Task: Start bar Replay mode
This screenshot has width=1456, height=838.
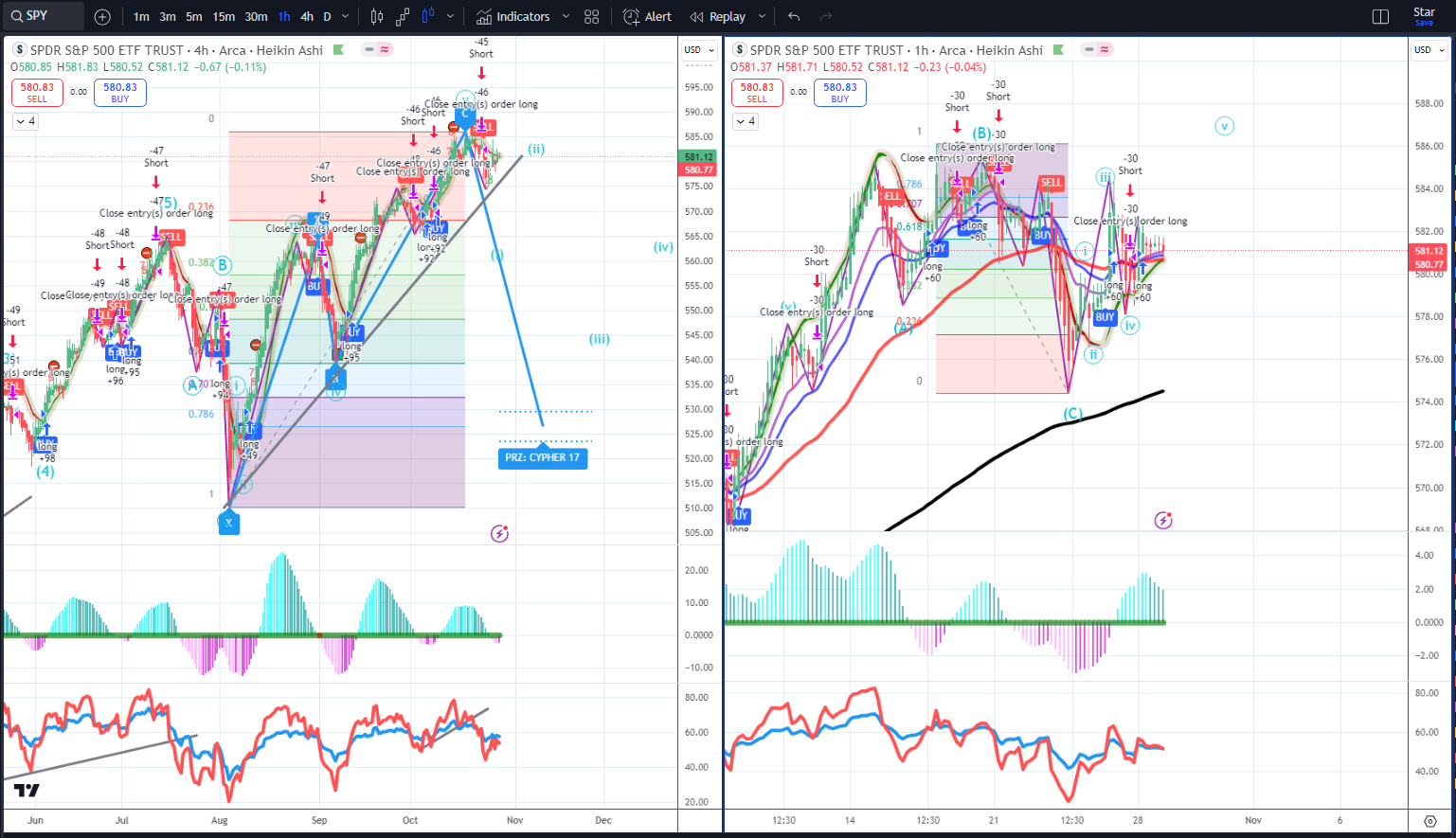Action: click(x=718, y=16)
